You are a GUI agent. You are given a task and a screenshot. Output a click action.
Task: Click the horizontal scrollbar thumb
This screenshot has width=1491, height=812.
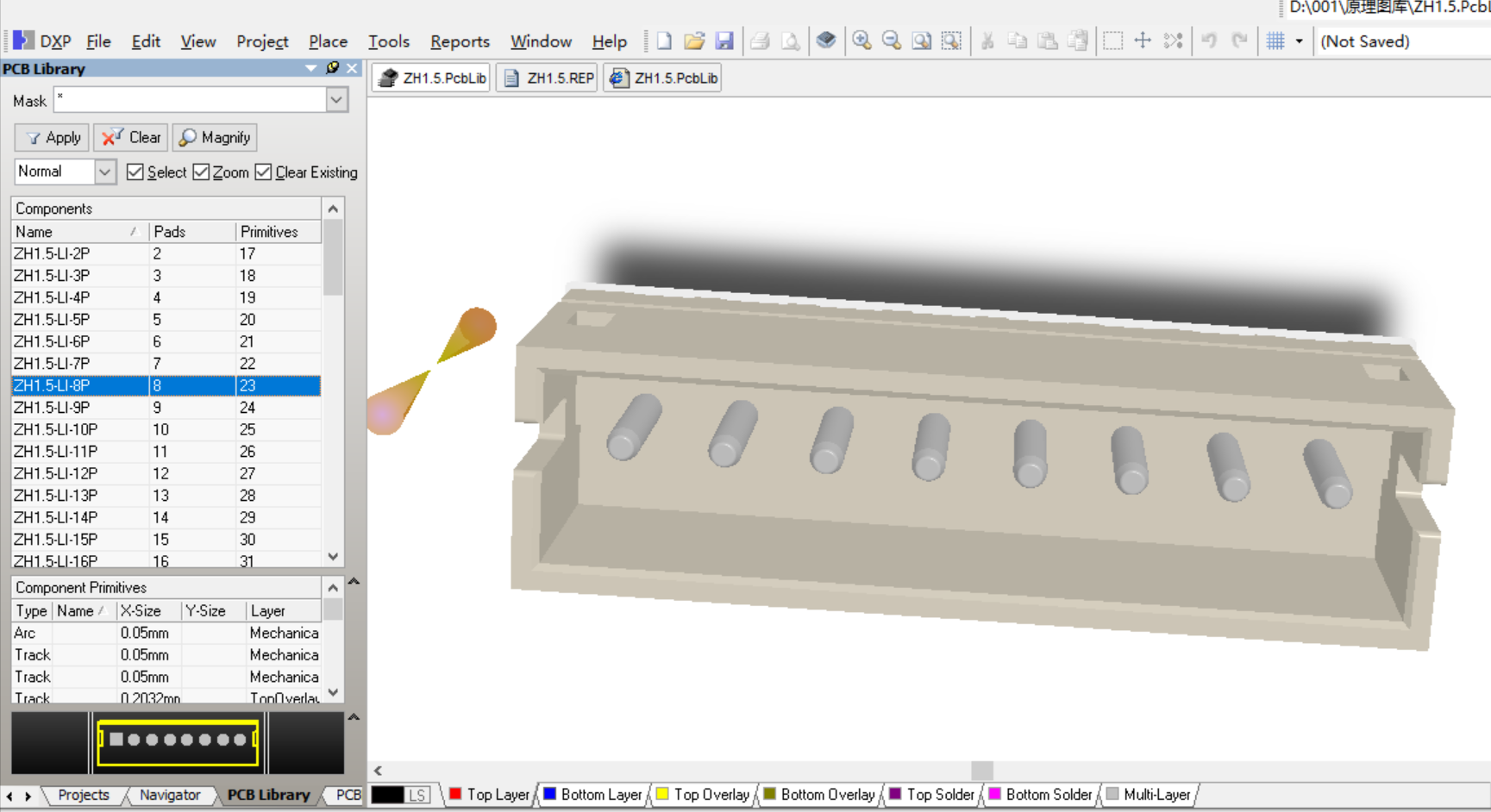tap(981, 771)
